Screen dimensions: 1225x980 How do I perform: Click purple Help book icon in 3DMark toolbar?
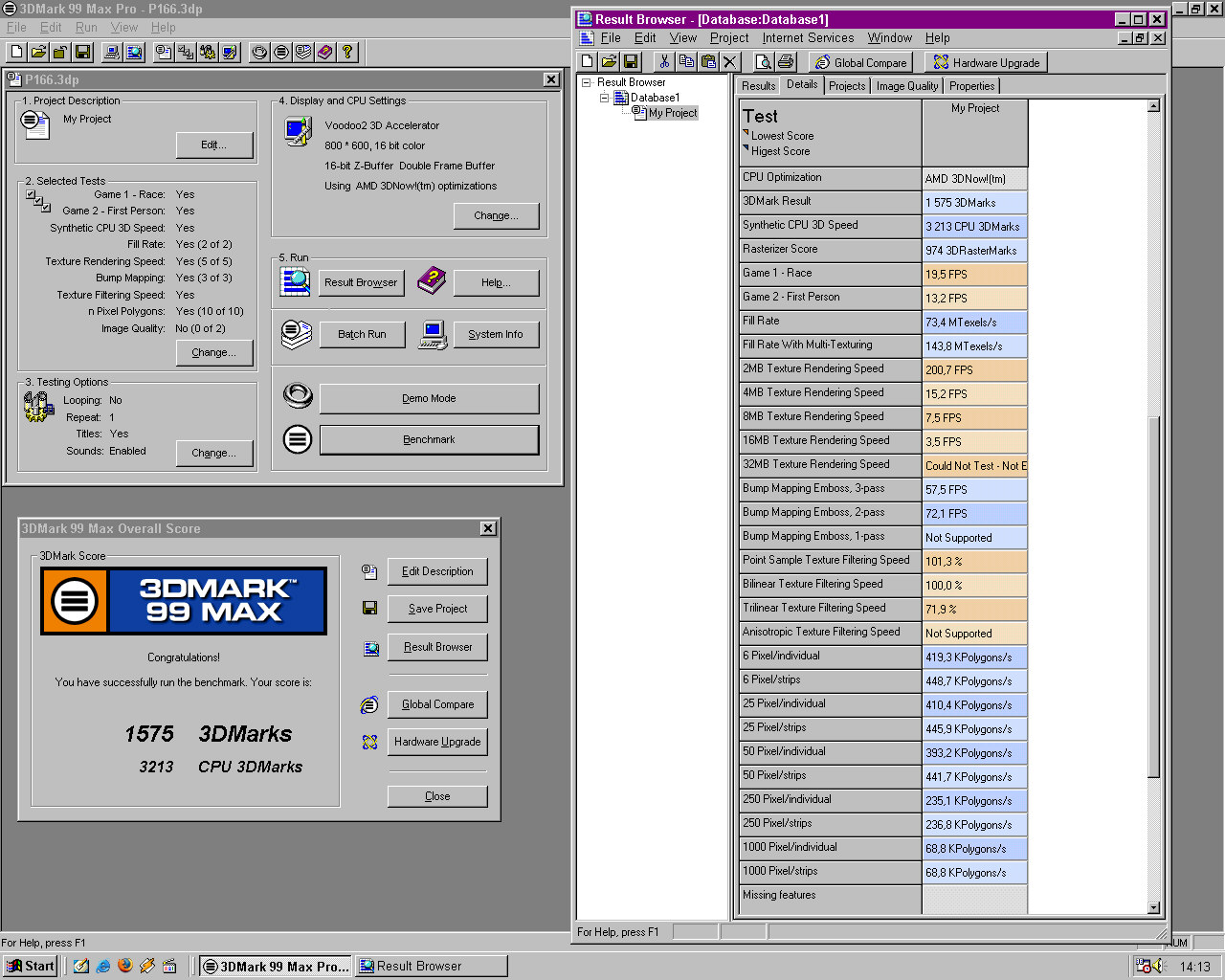coord(325,52)
